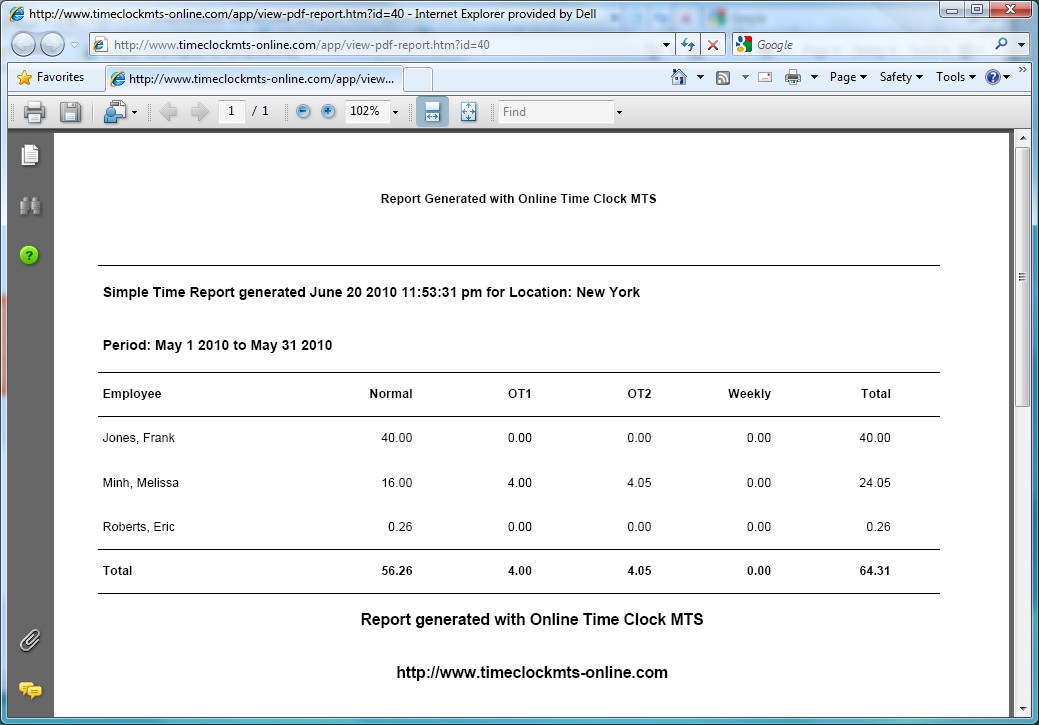
Task: Open the Page menu
Action: click(x=848, y=78)
